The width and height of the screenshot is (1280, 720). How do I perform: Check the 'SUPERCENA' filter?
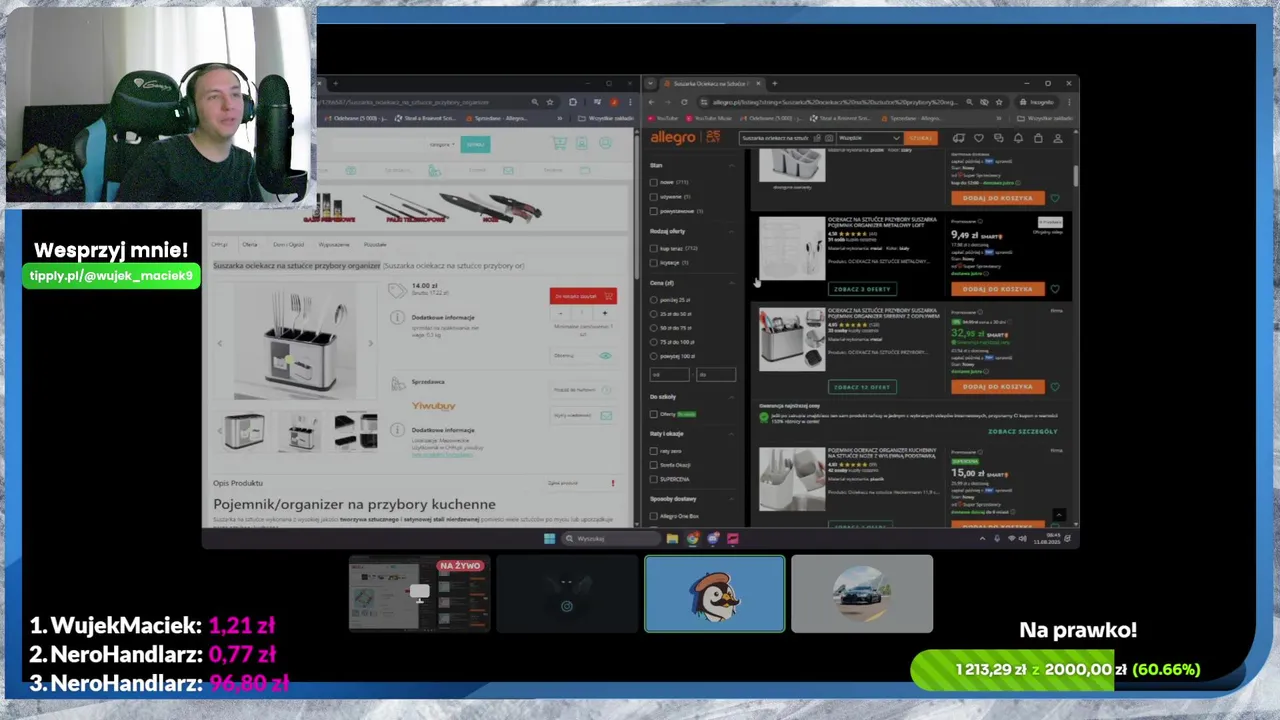[x=654, y=479]
